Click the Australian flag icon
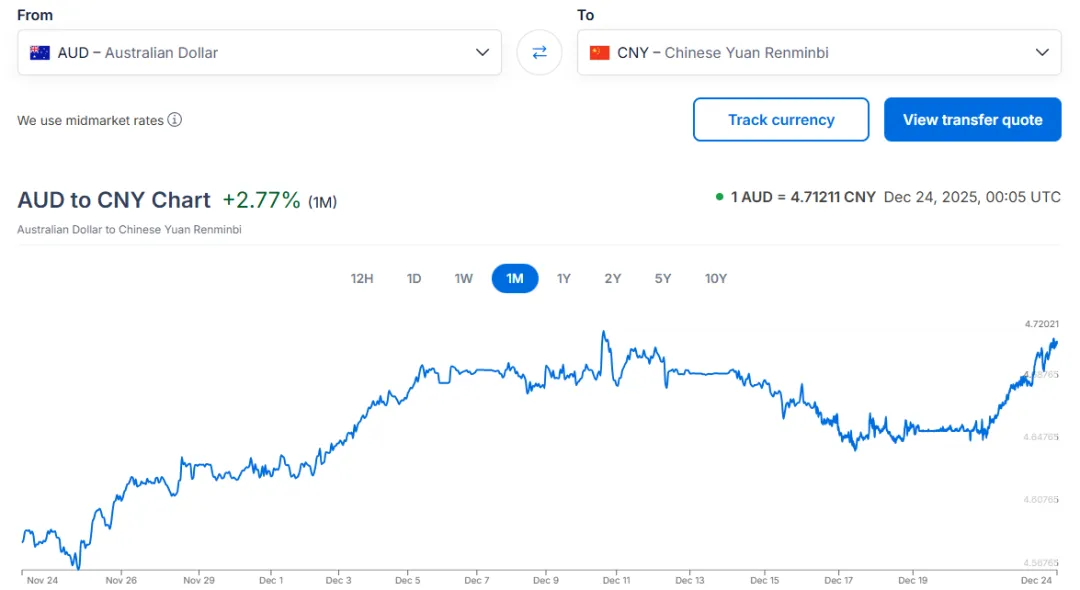 [x=40, y=53]
